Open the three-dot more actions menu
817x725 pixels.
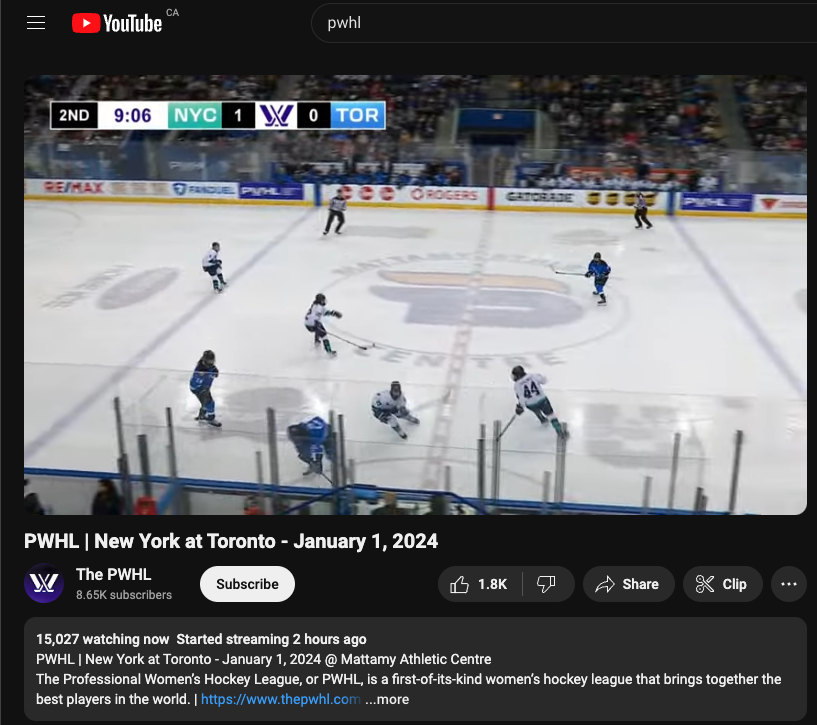[x=789, y=584]
